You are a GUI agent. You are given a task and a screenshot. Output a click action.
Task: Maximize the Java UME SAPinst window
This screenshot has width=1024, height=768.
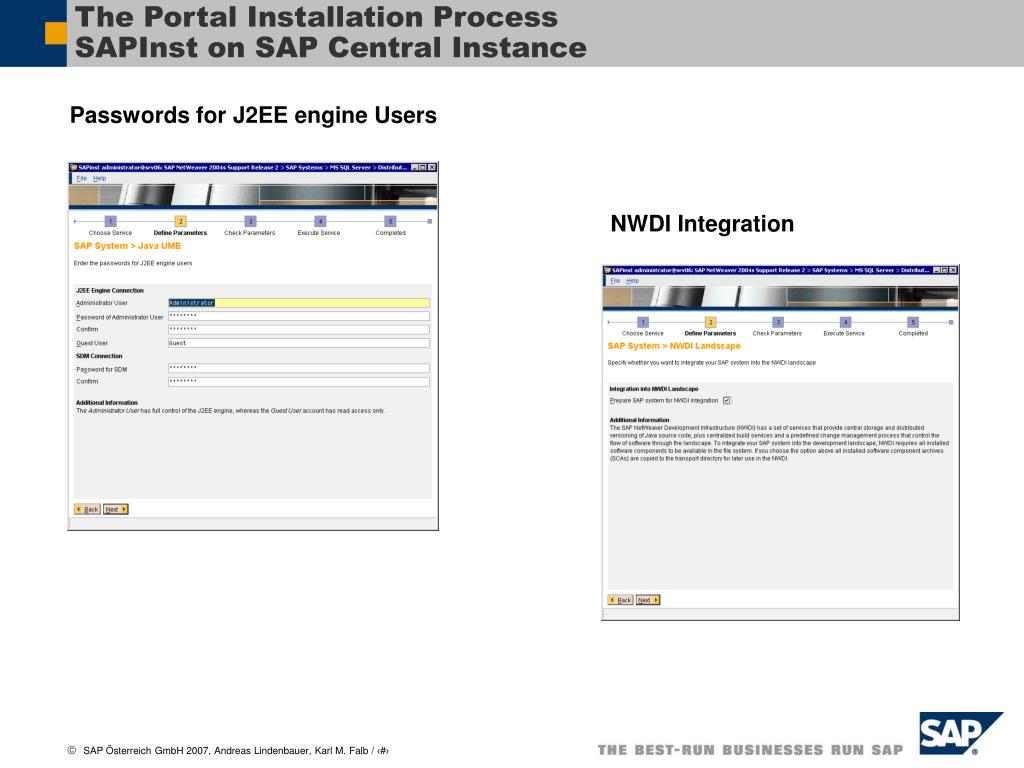(x=423, y=168)
